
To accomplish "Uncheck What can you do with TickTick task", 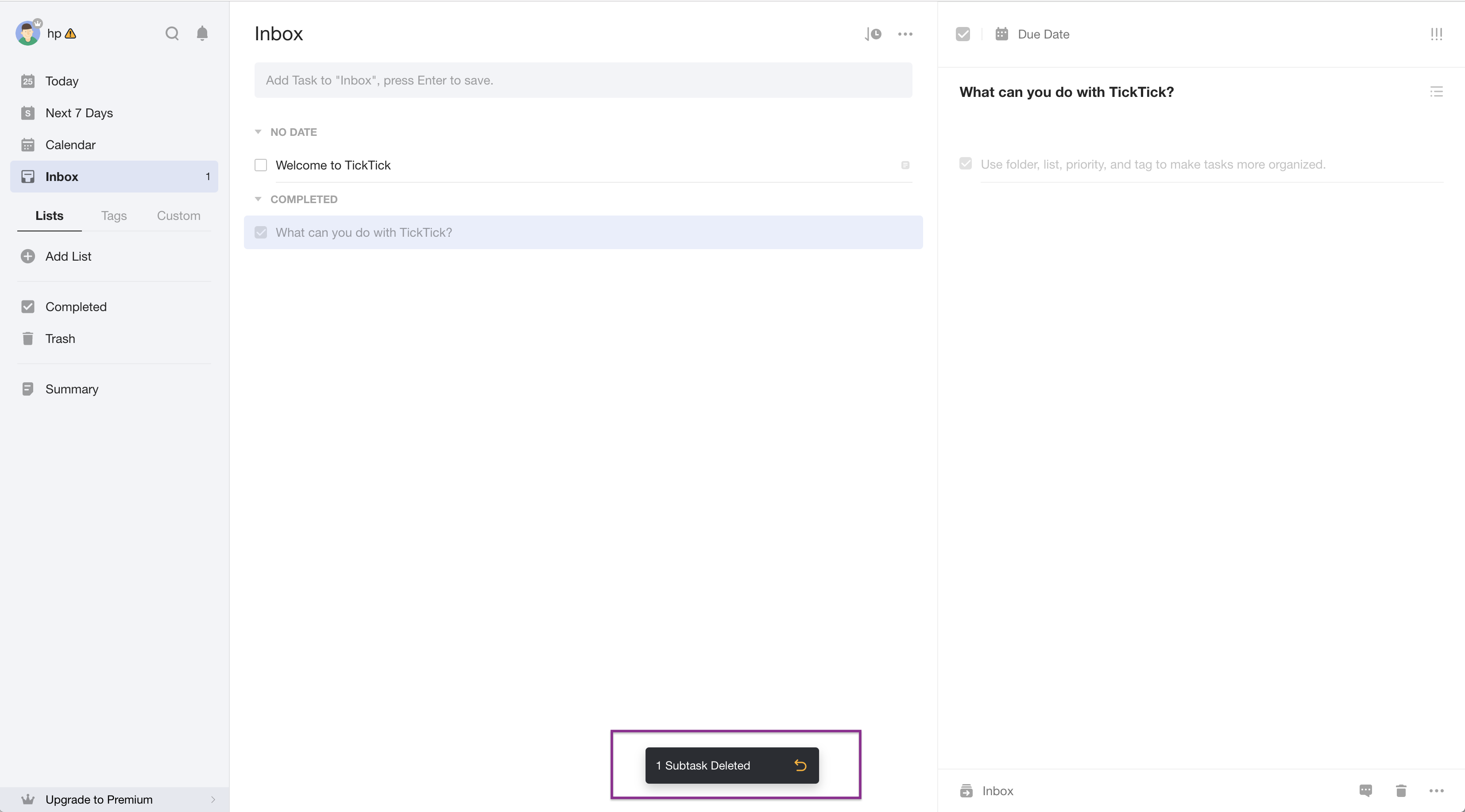I will [x=260, y=232].
